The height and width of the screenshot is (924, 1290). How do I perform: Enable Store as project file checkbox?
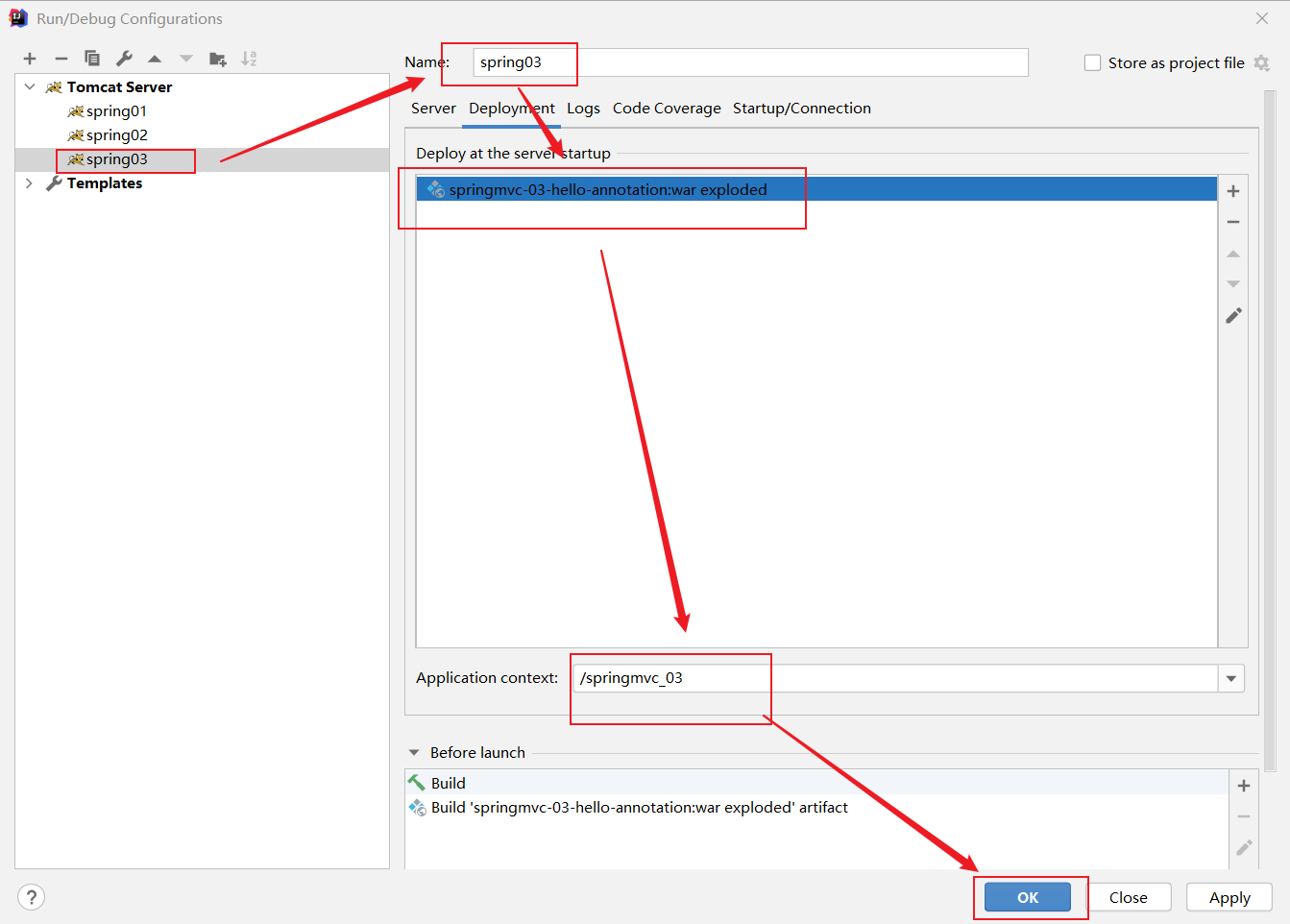click(x=1092, y=63)
